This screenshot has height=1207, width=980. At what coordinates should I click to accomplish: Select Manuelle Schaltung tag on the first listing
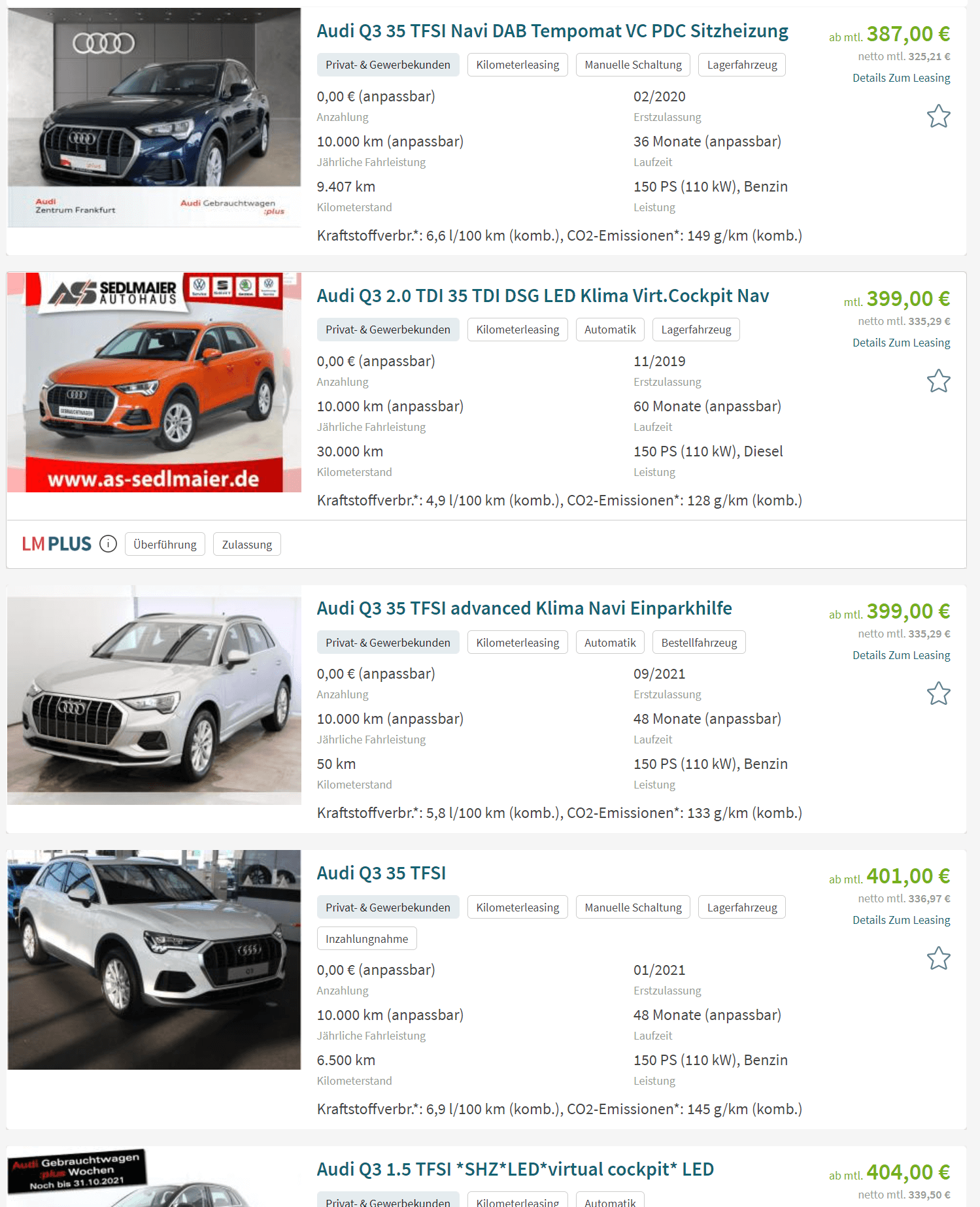(633, 65)
